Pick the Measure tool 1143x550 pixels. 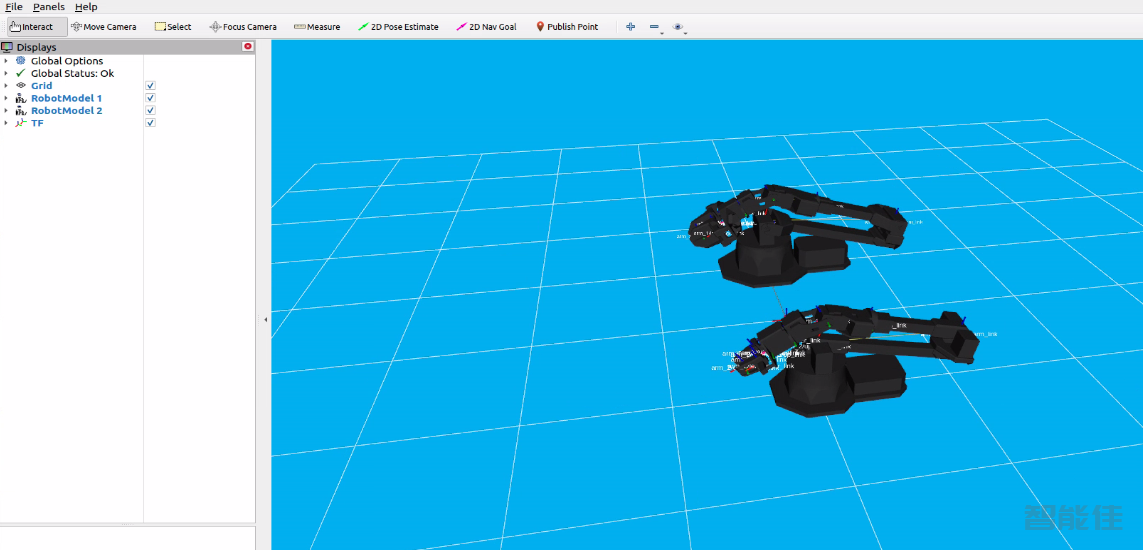click(316, 27)
